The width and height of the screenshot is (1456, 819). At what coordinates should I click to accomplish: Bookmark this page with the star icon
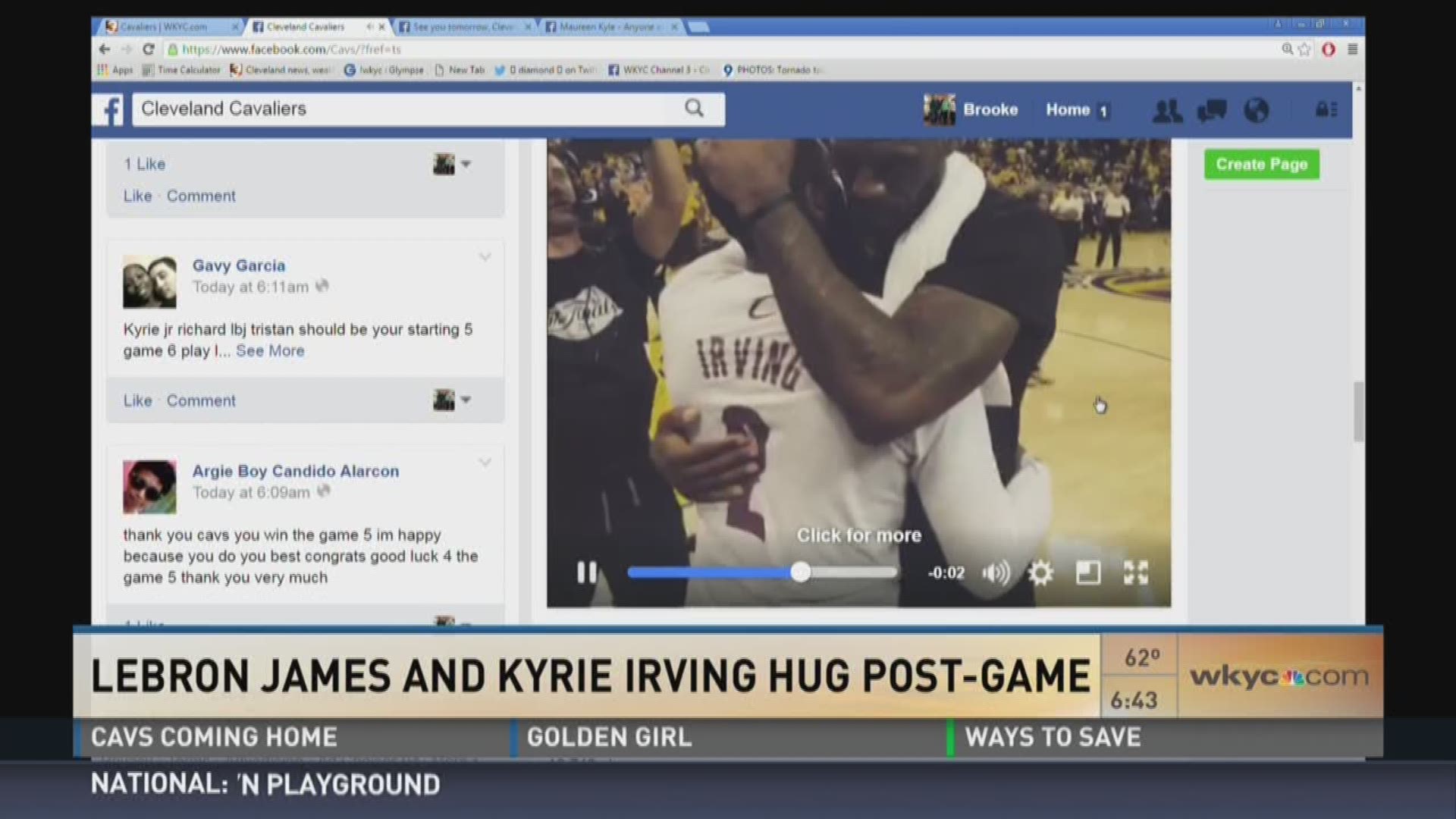(x=1304, y=49)
